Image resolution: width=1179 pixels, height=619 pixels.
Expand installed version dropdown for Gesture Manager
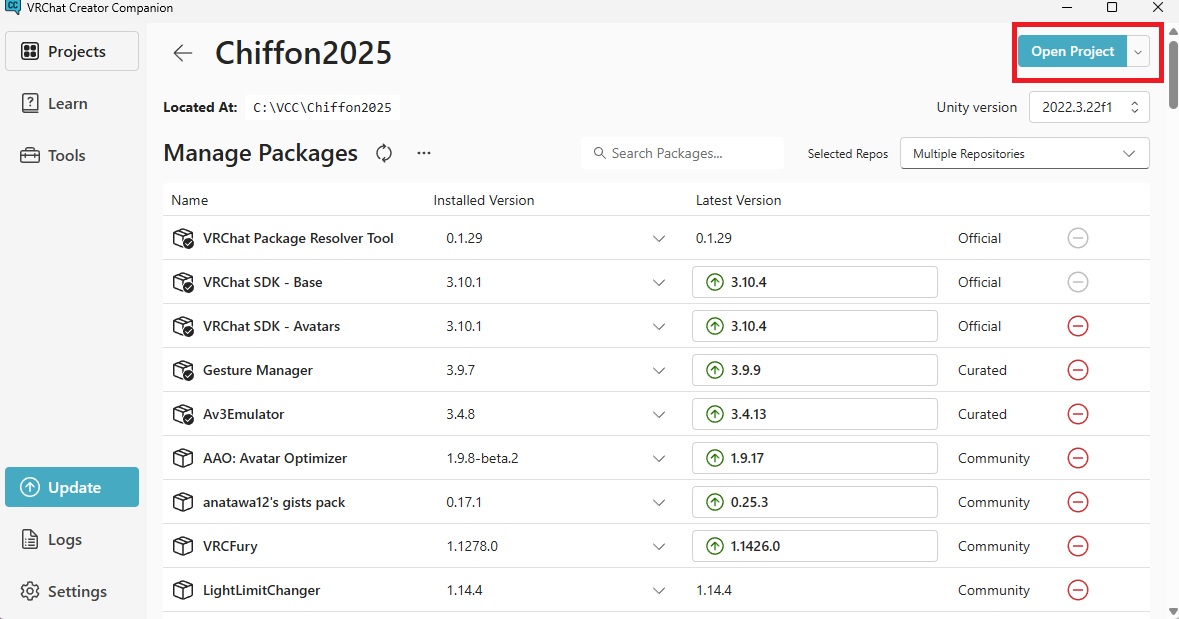pyautogui.click(x=659, y=371)
